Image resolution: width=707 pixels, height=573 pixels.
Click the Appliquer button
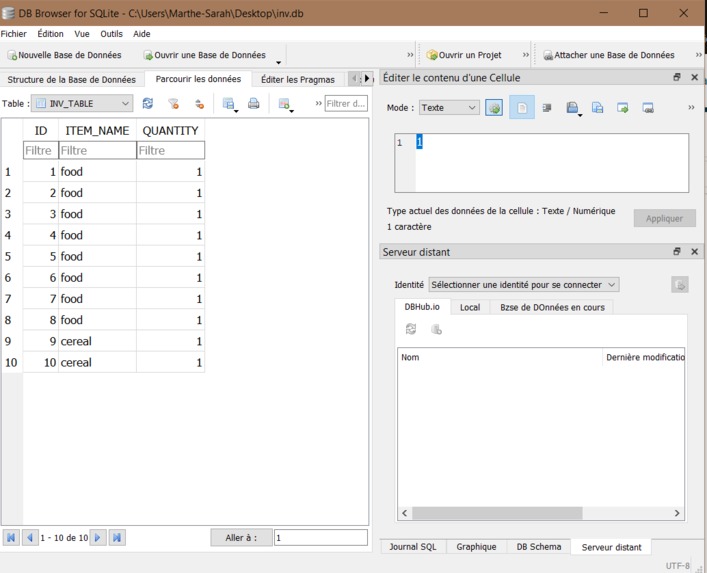click(x=664, y=218)
